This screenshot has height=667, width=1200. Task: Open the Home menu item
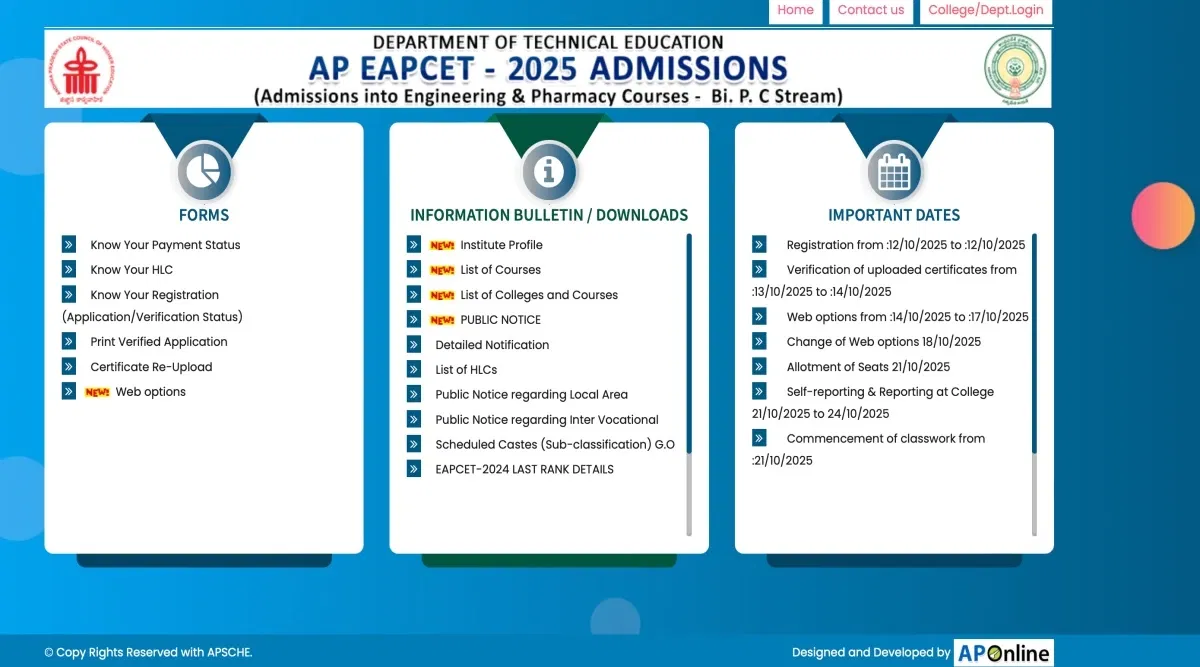click(x=795, y=10)
